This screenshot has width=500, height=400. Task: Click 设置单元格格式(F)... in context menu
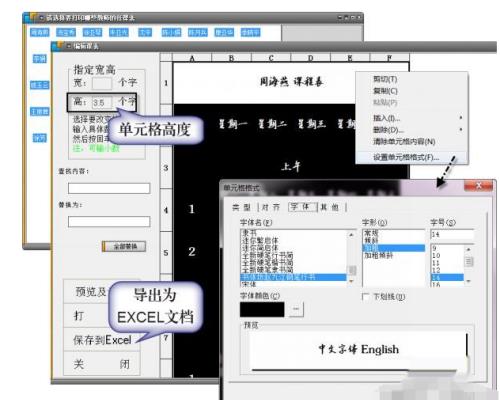(406, 157)
